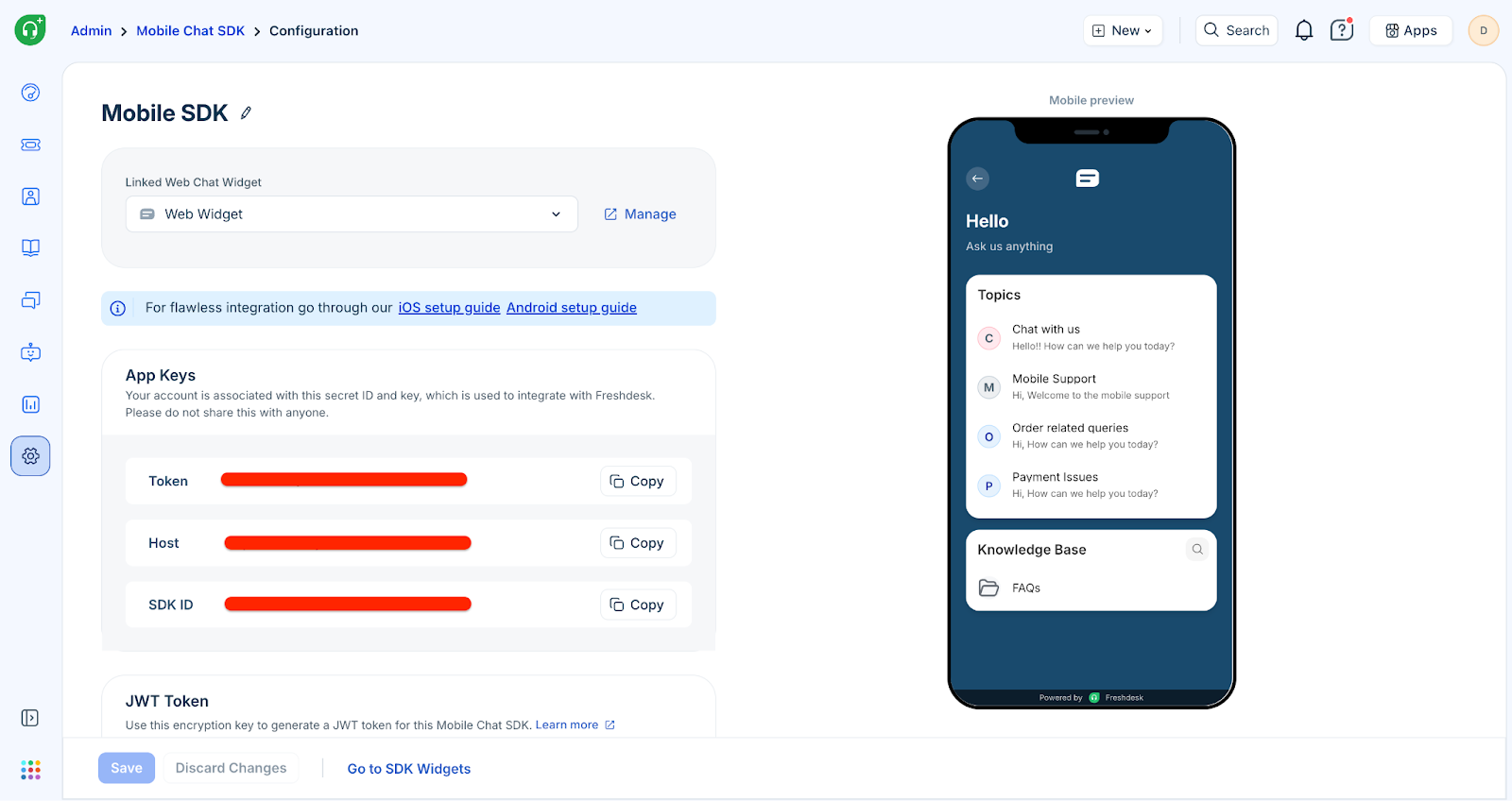
Task: Click Discard Changes
Action: [231, 768]
